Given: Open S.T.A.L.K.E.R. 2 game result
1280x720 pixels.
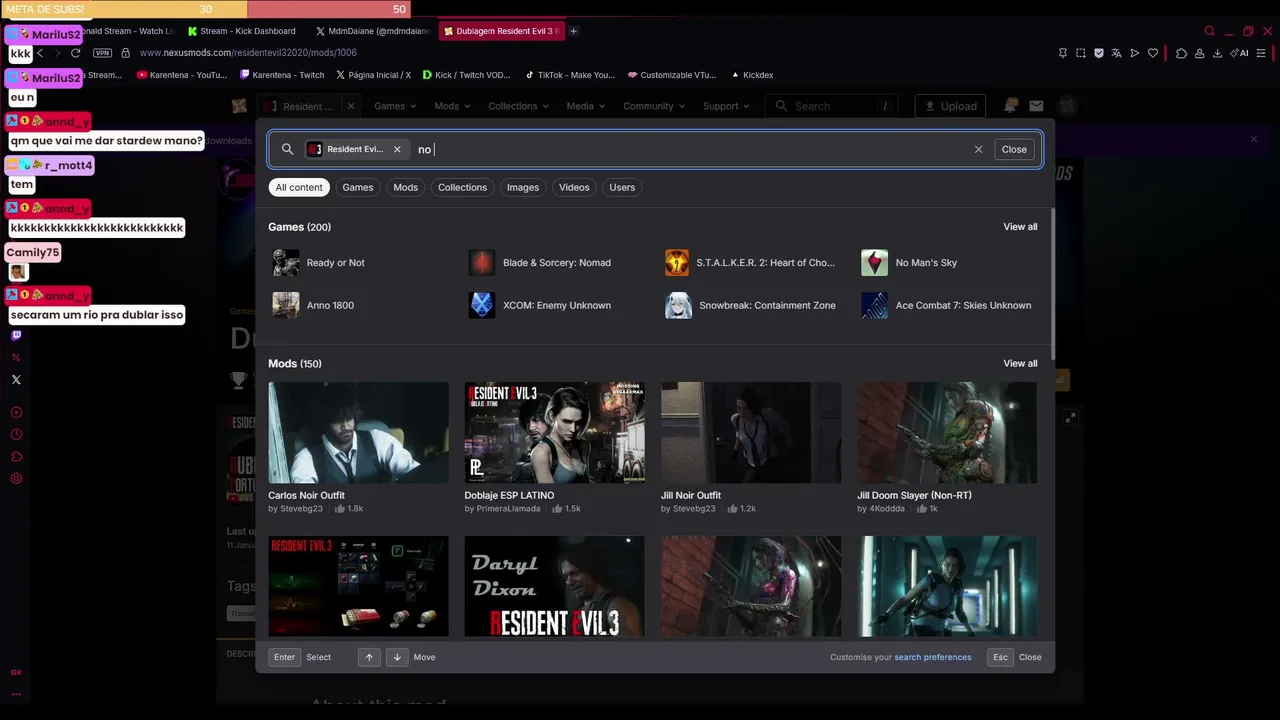Looking at the screenshot, I should pos(750,263).
